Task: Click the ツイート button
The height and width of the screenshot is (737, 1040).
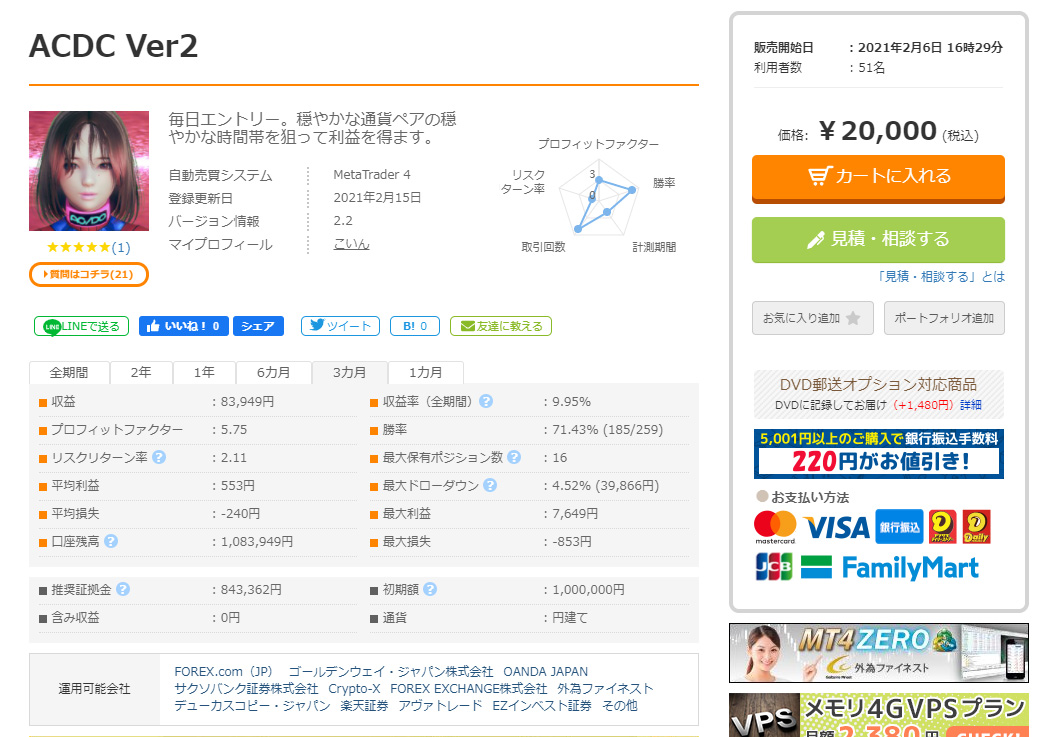Action: coord(340,326)
